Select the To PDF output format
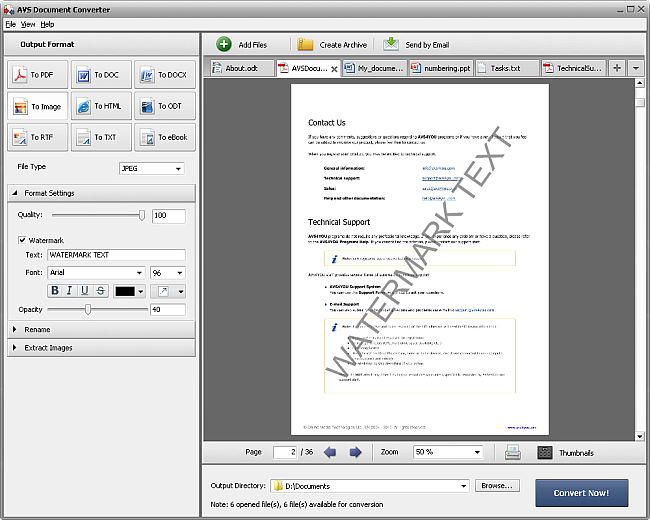This screenshot has height=520, width=650. (37, 75)
